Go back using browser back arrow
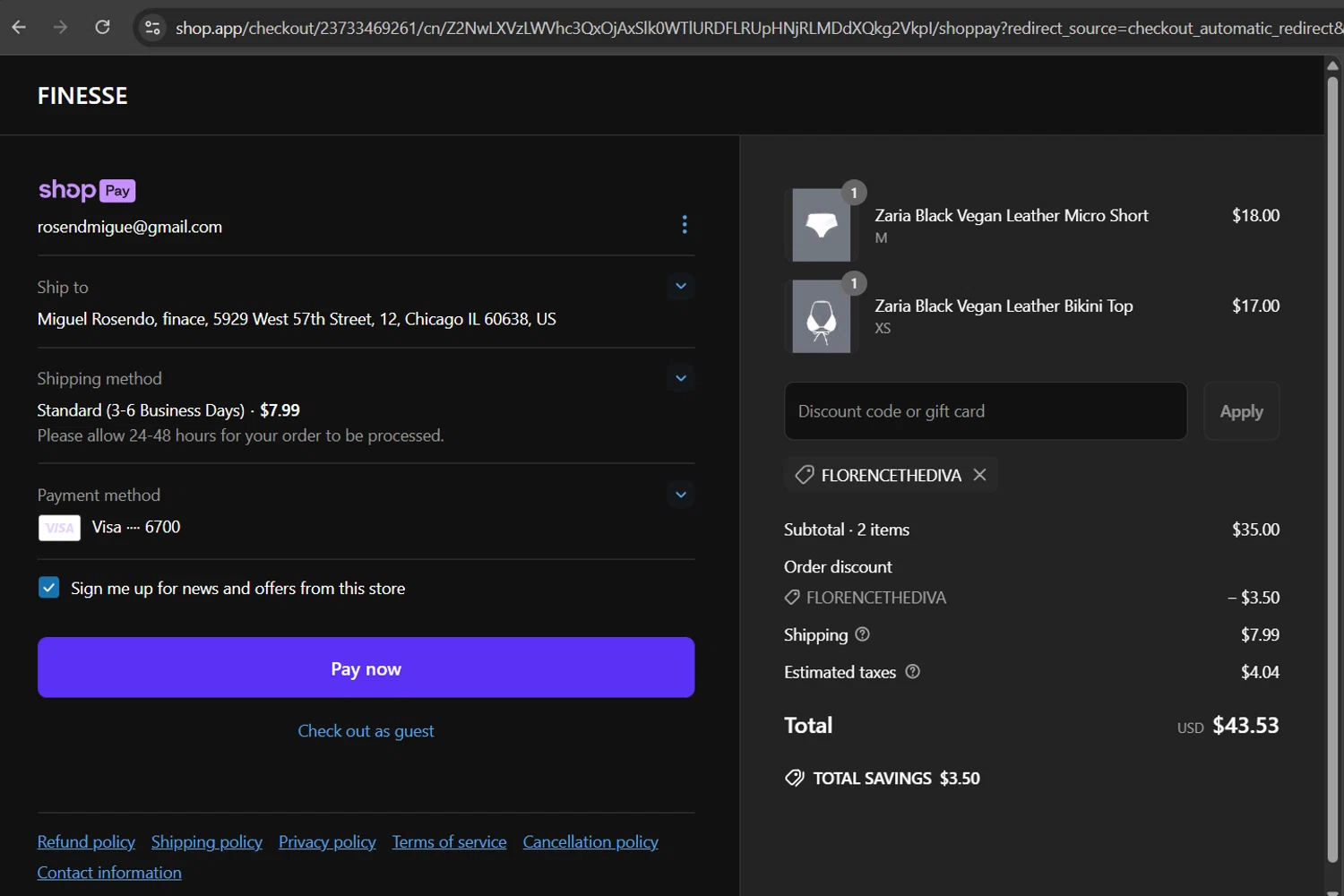Screen dimensions: 1344x896 19,28
